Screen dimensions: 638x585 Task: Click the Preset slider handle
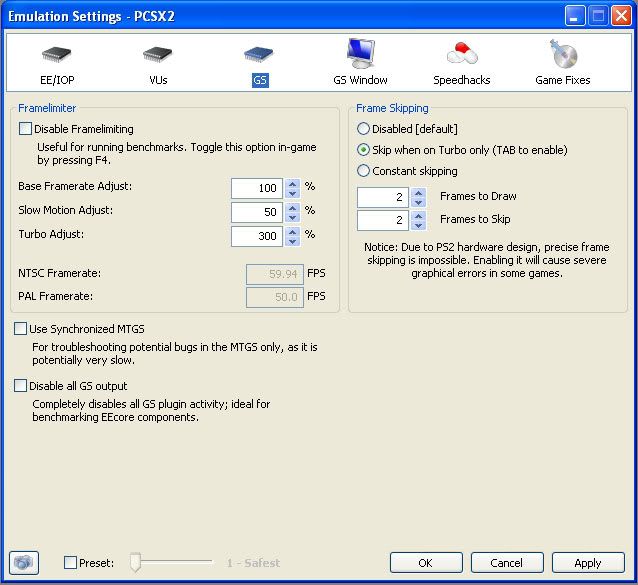(x=135, y=562)
